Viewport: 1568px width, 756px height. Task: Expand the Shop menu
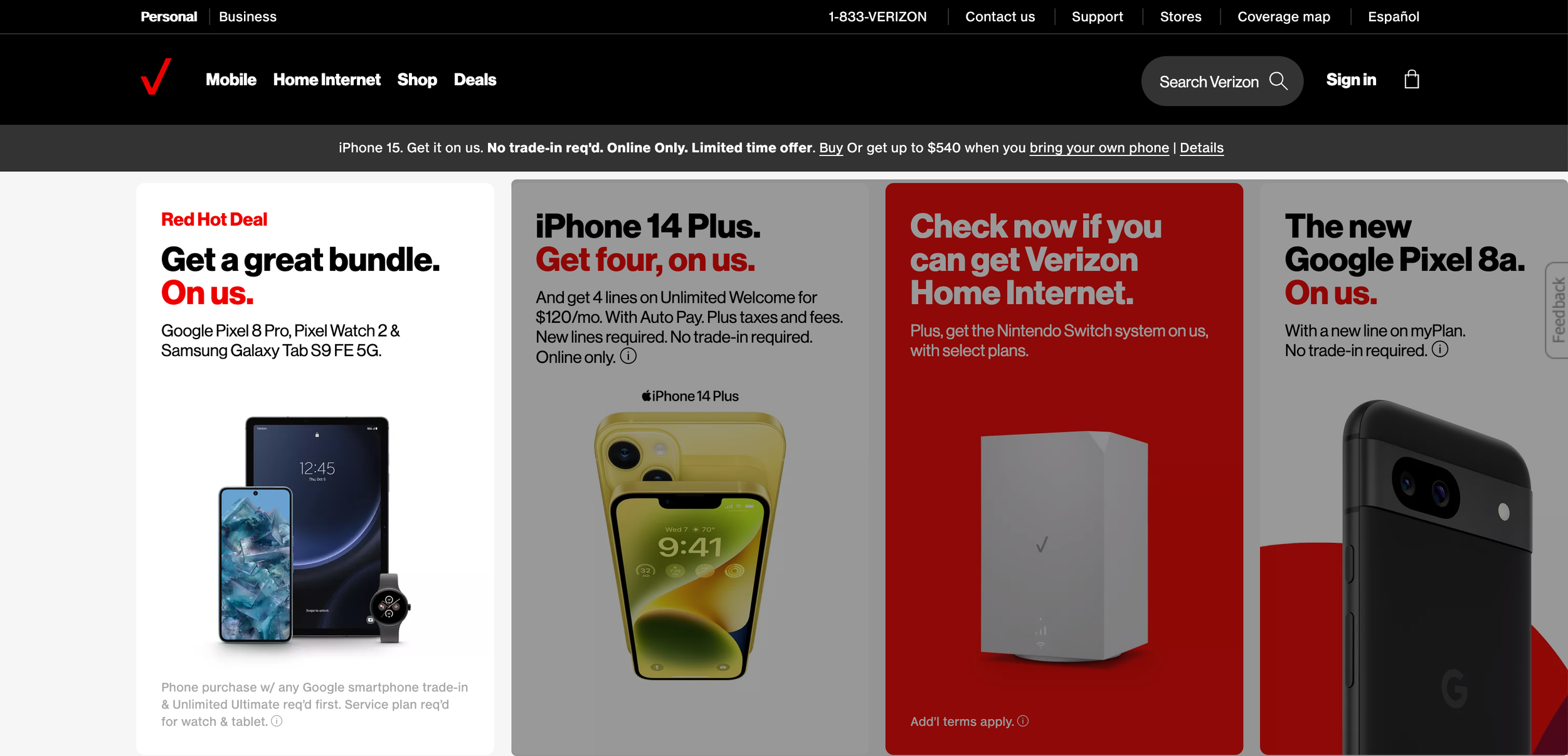pos(417,80)
